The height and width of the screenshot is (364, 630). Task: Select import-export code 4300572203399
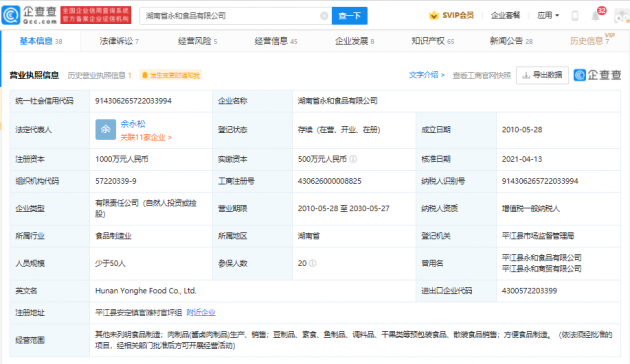pyautogui.click(x=529, y=290)
